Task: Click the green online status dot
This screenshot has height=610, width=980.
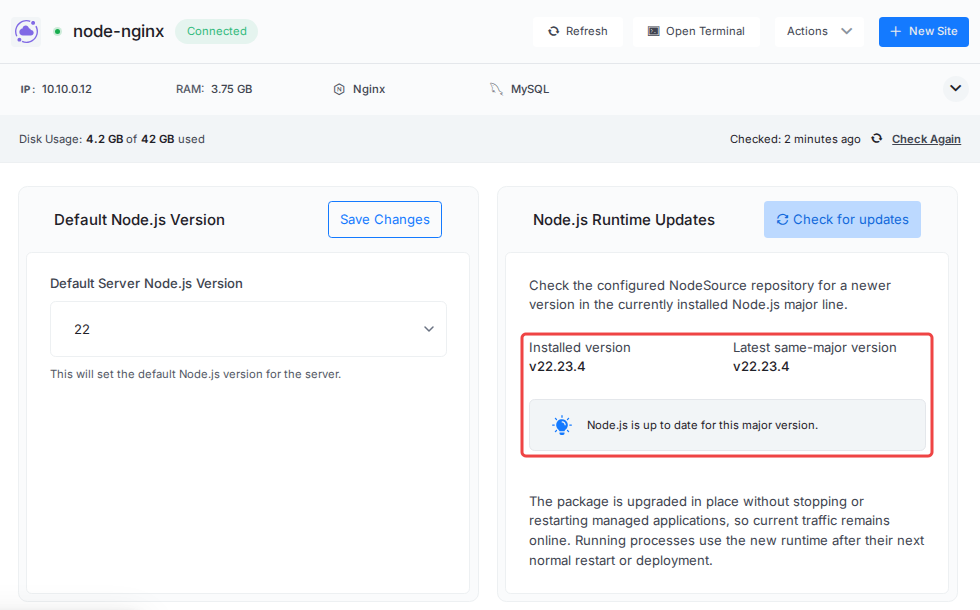Action: 58,31
